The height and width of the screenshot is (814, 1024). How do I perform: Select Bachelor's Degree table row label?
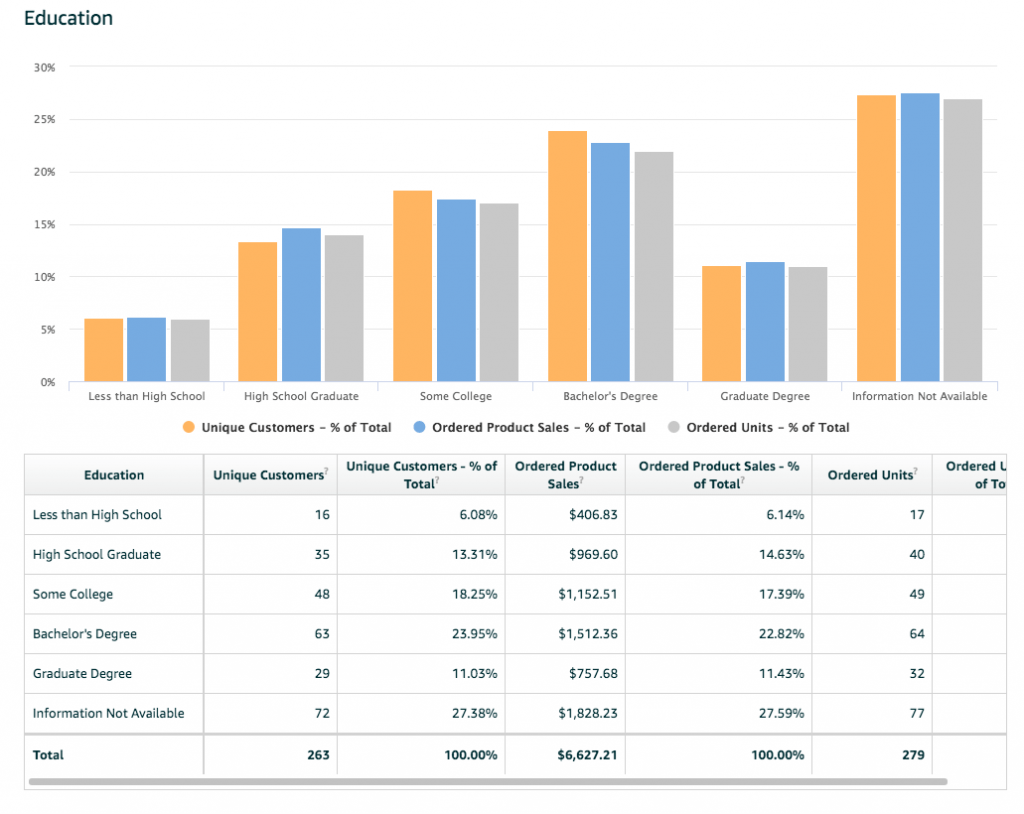(x=85, y=634)
